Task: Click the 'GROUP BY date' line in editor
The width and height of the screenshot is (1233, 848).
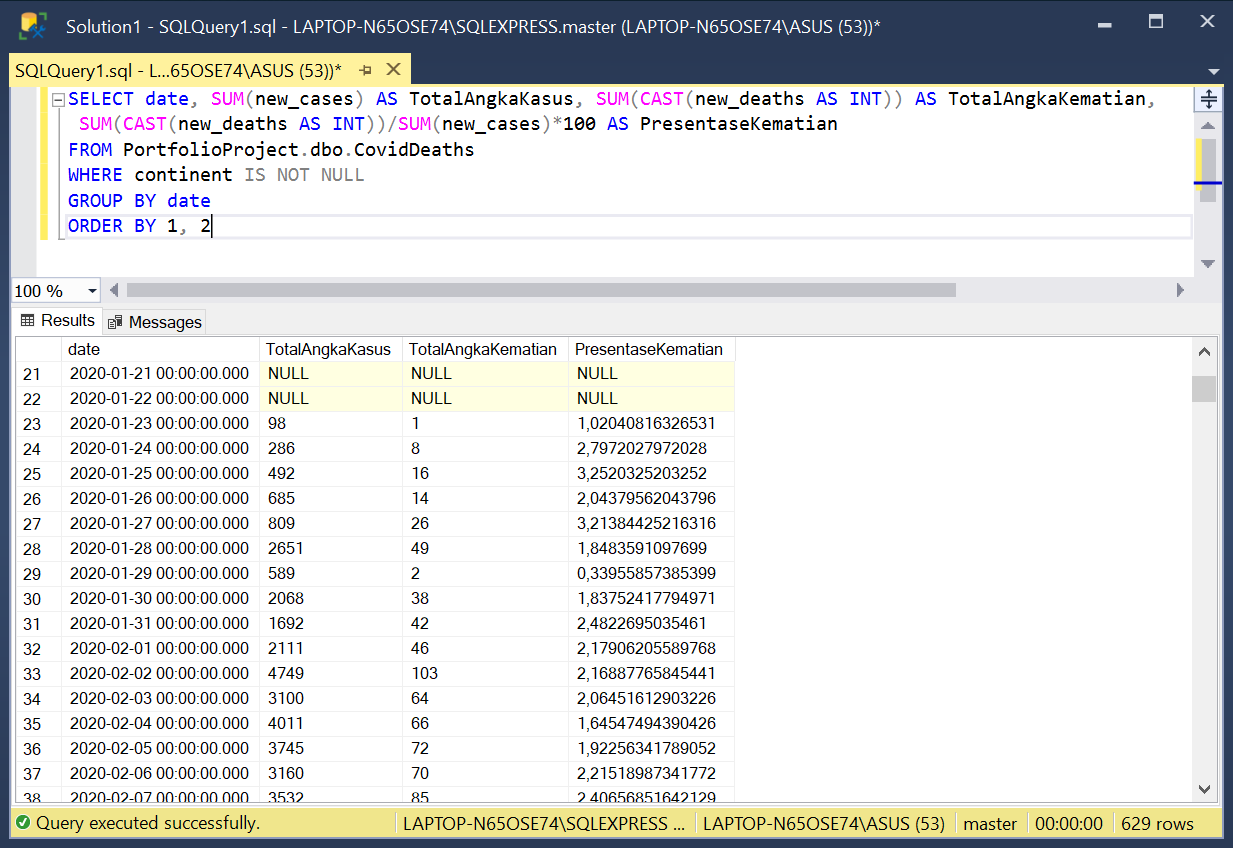Action: (x=139, y=201)
